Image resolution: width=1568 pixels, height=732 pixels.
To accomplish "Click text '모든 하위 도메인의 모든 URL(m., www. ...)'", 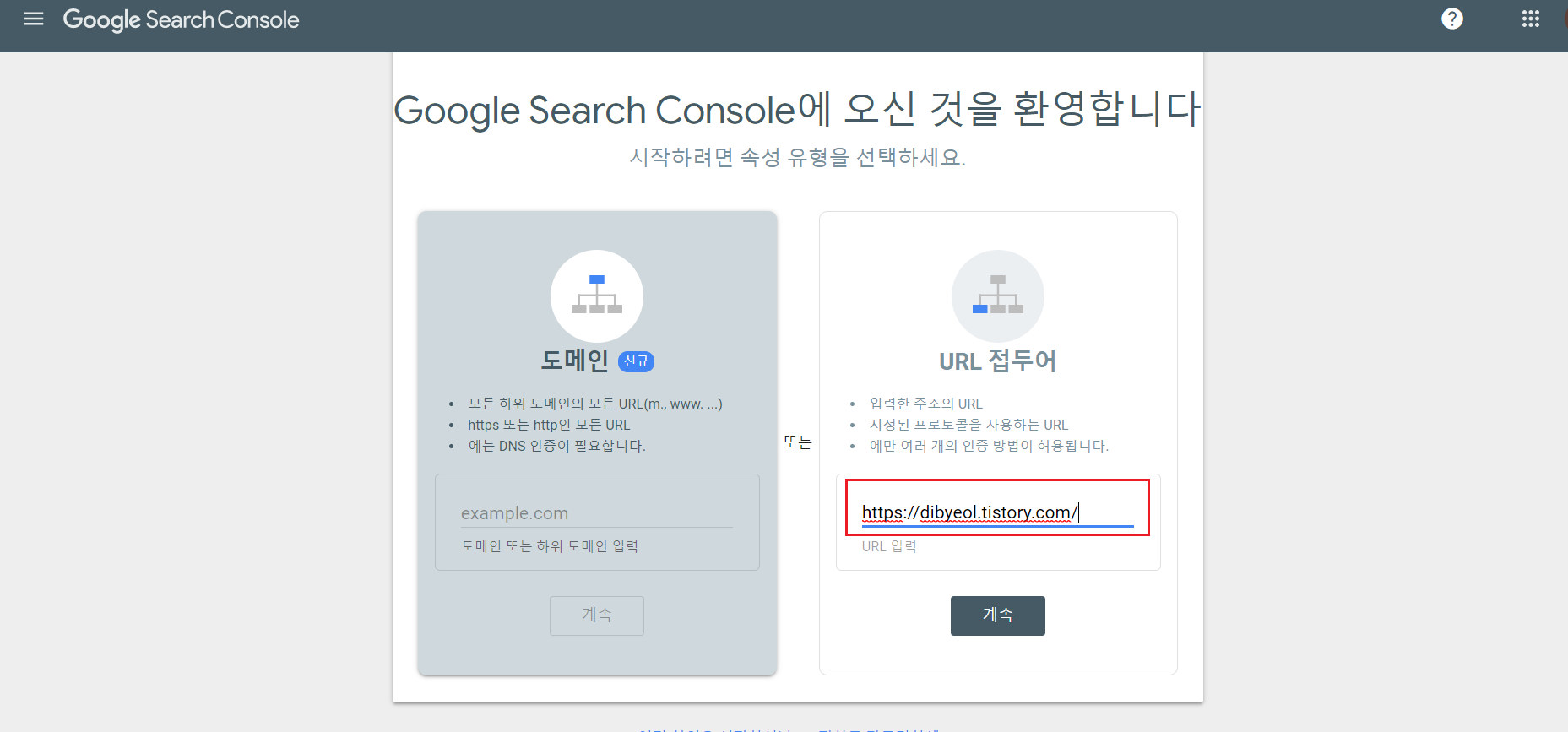I will coord(595,404).
